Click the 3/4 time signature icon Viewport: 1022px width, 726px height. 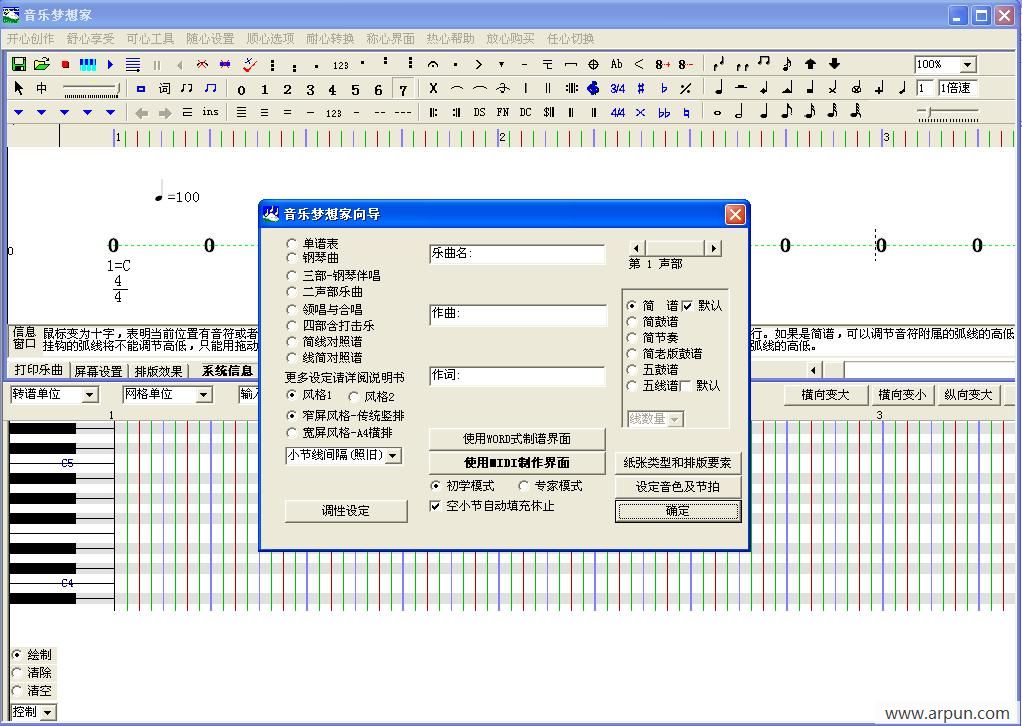618,88
